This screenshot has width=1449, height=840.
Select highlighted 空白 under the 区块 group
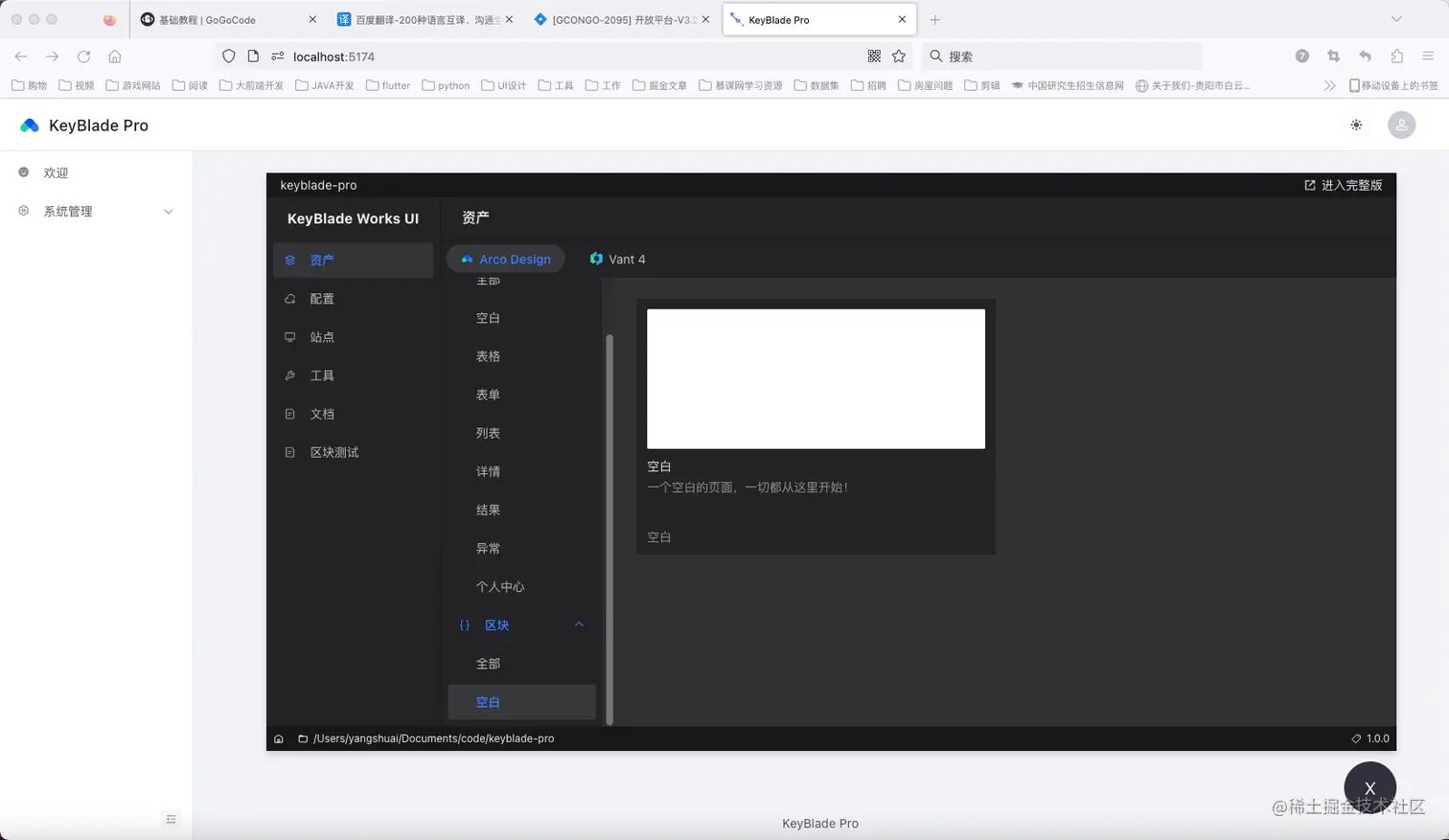[522, 702]
